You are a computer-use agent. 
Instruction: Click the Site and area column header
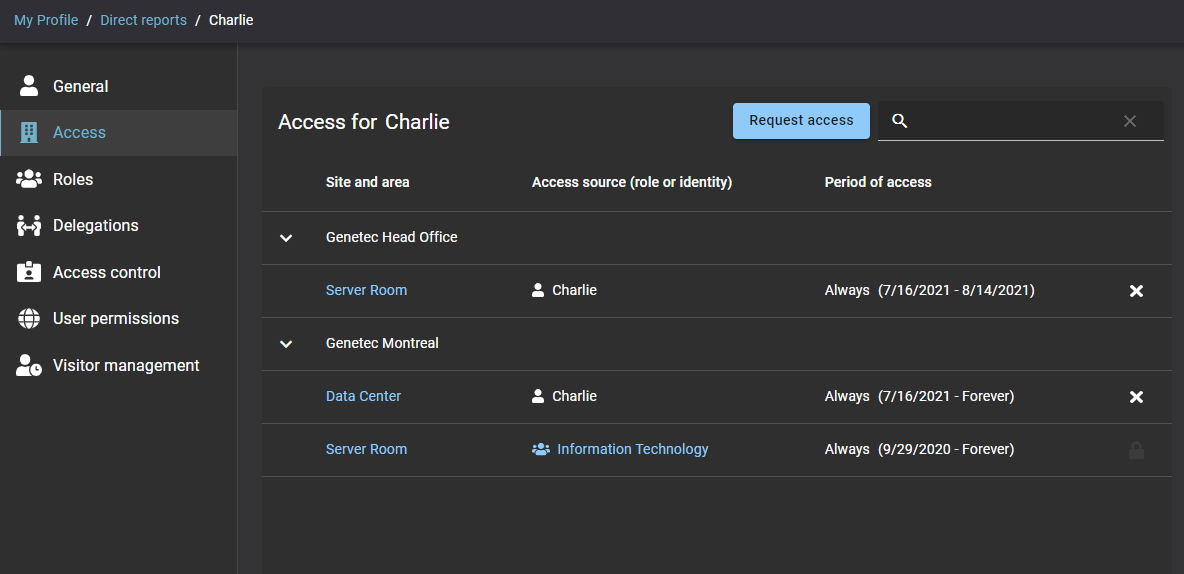point(368,182)
